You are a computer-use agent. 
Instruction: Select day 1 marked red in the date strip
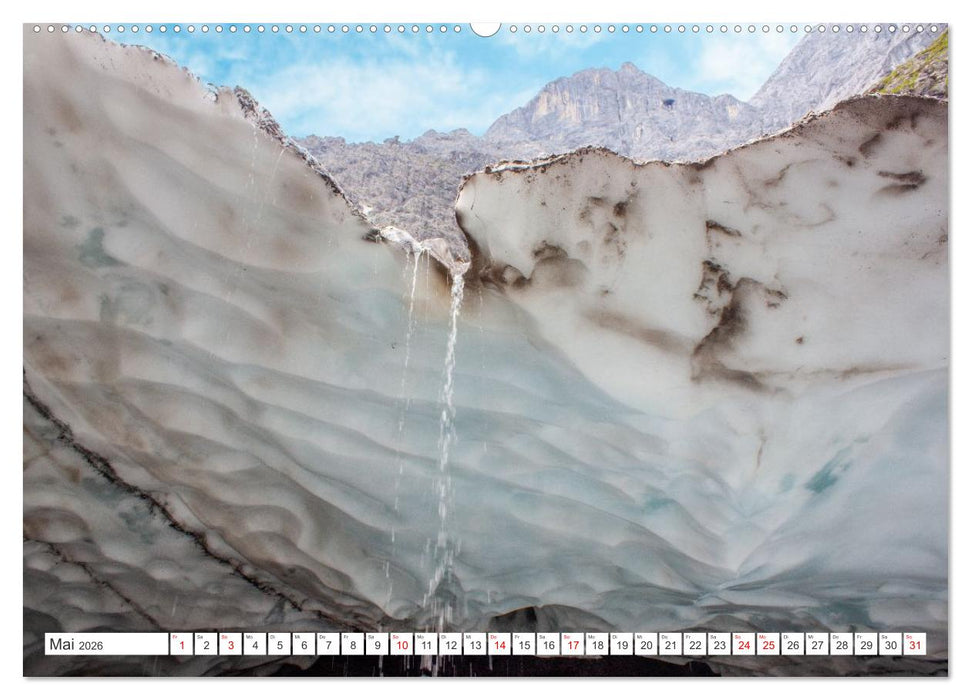click(x=181, y=648)
